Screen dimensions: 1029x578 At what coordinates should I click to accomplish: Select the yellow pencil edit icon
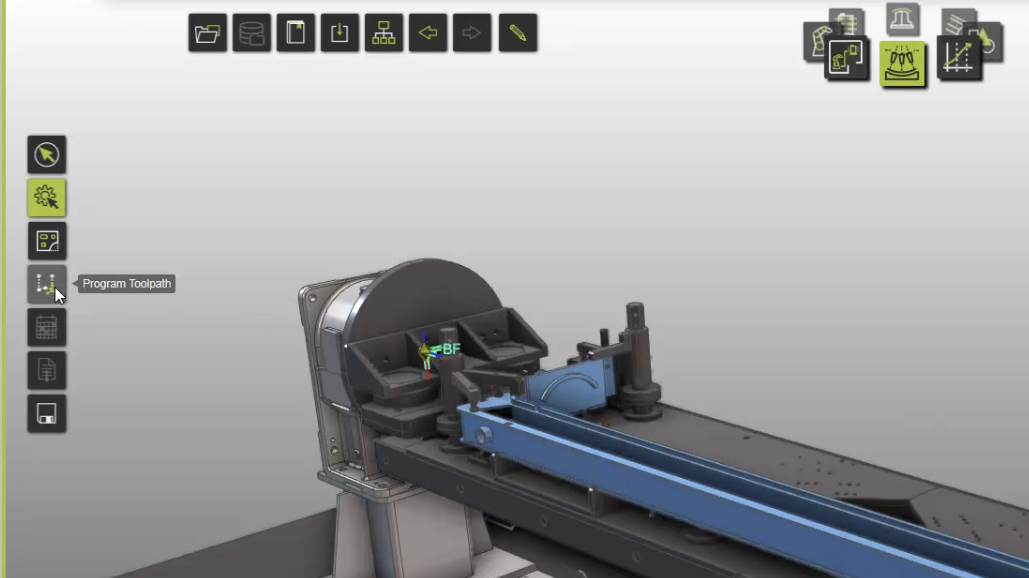(x=517, y=33)
